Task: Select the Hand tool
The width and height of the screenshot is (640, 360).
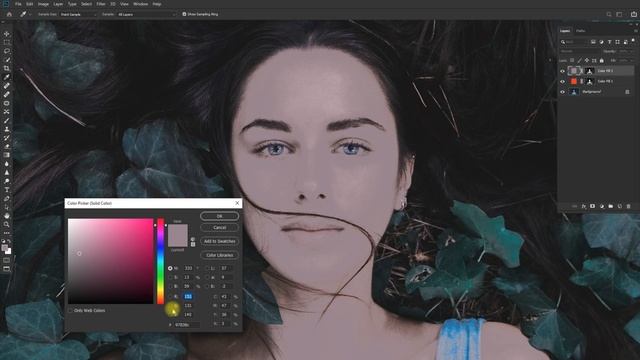Action: 7,216
